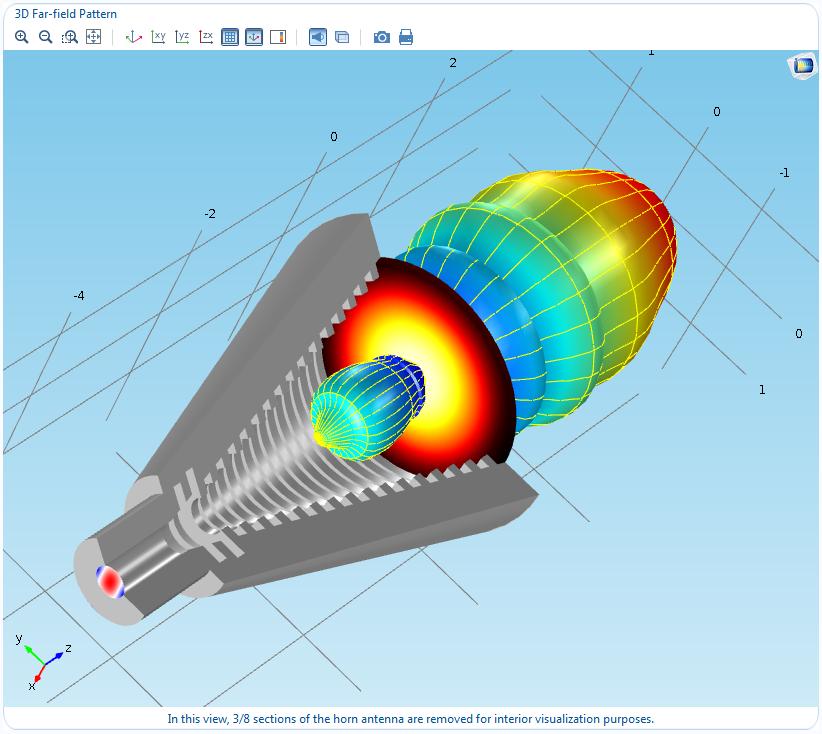This screenshot has width=822, height=734.
Task: Click the axis tick label -2
Action: pos(210,214)
